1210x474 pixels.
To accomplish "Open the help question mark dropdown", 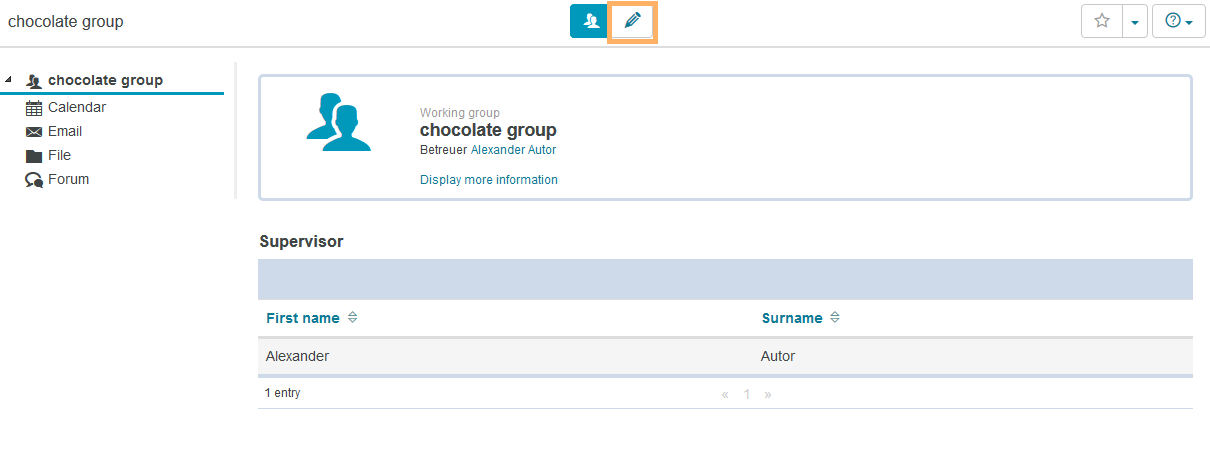I will click(x=1179, y=21).
